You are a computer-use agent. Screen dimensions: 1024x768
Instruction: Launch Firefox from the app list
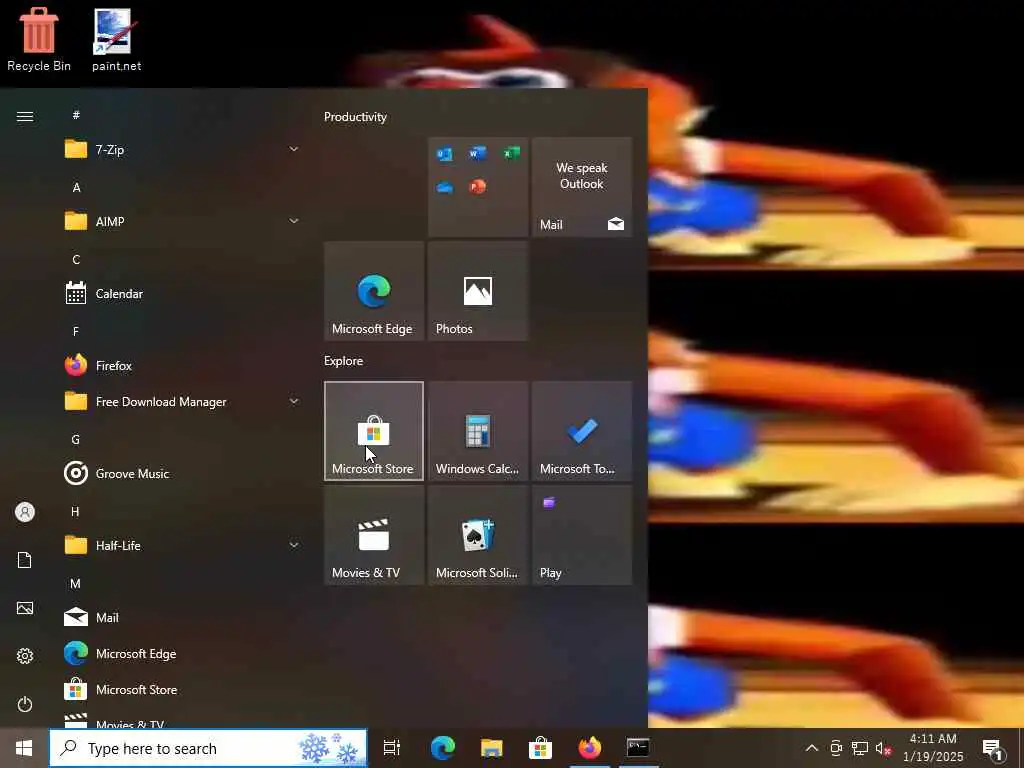point(182,366)
